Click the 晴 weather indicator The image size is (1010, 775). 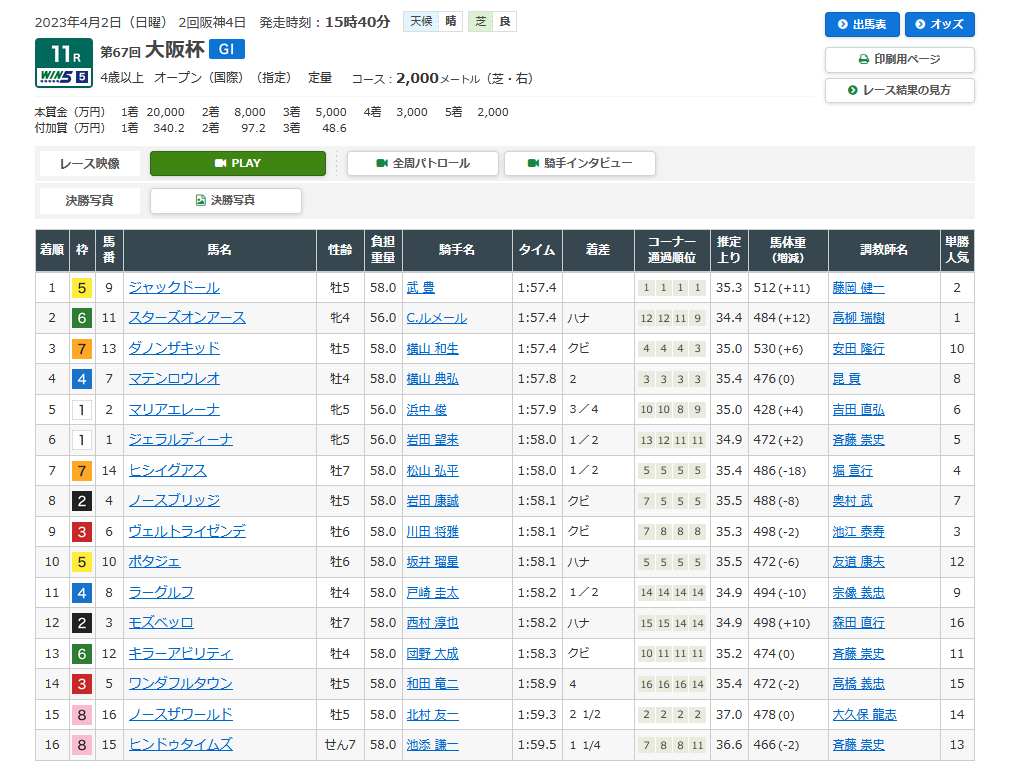[451, 21]
